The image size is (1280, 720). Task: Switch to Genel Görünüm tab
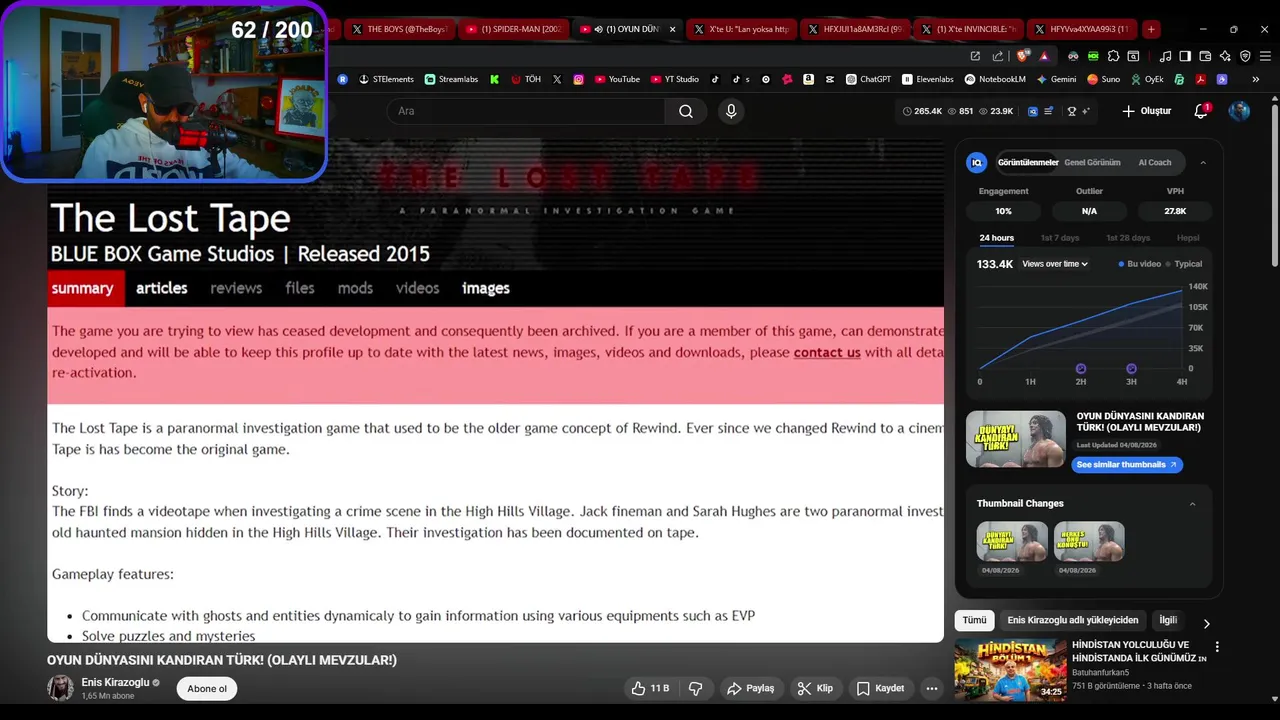pos(1092,162)
